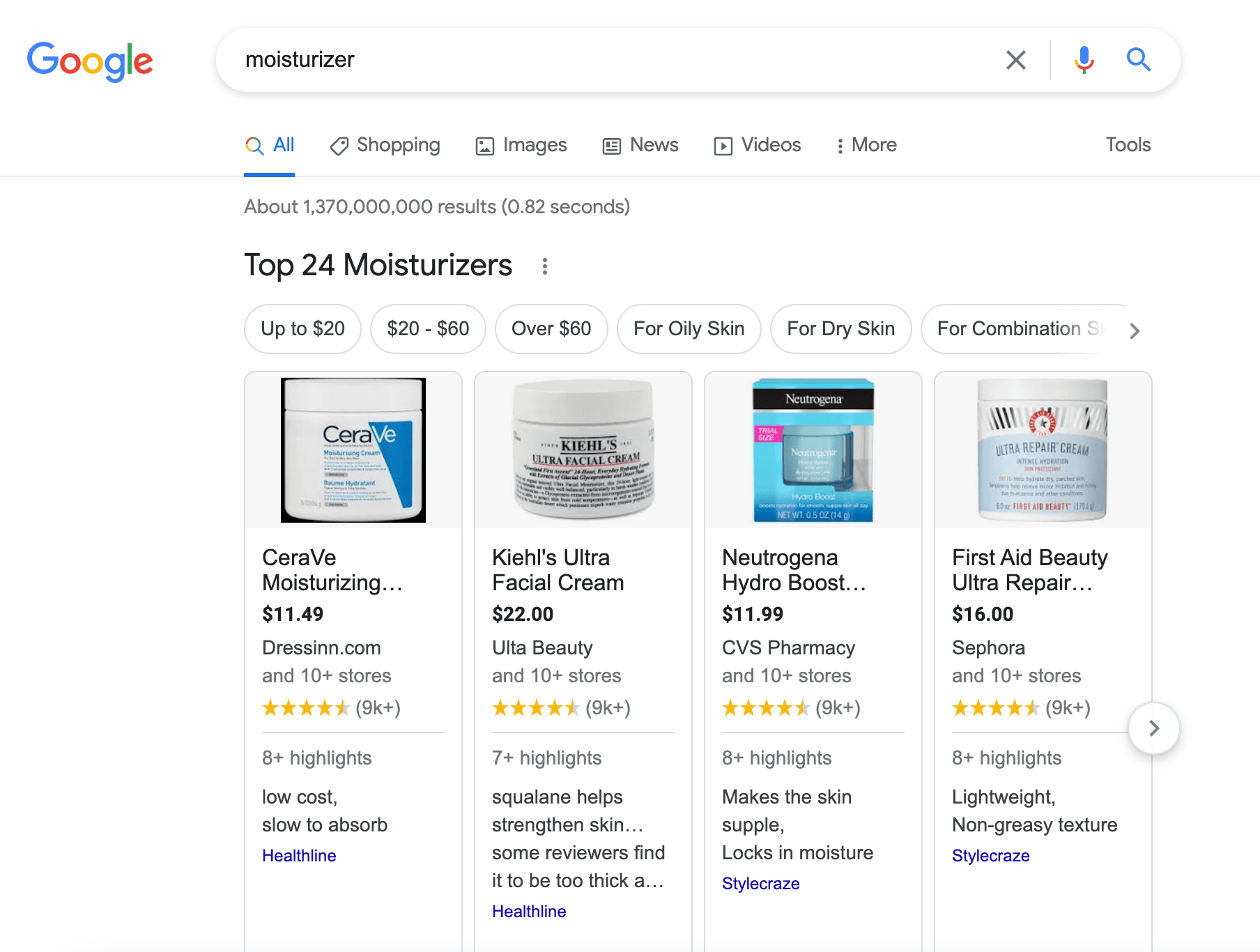This screenshot has height=952, width=1260.
Task: Click into the moisturizer search field
Action: [613, 60]
